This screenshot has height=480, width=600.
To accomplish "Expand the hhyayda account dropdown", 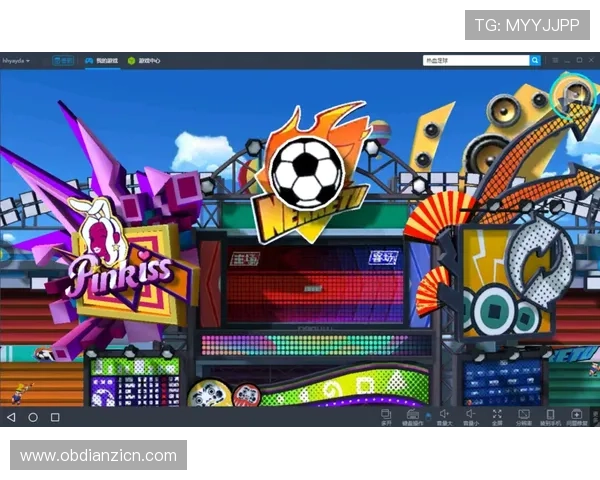I will pyautogui.click(x=16, y=61).
